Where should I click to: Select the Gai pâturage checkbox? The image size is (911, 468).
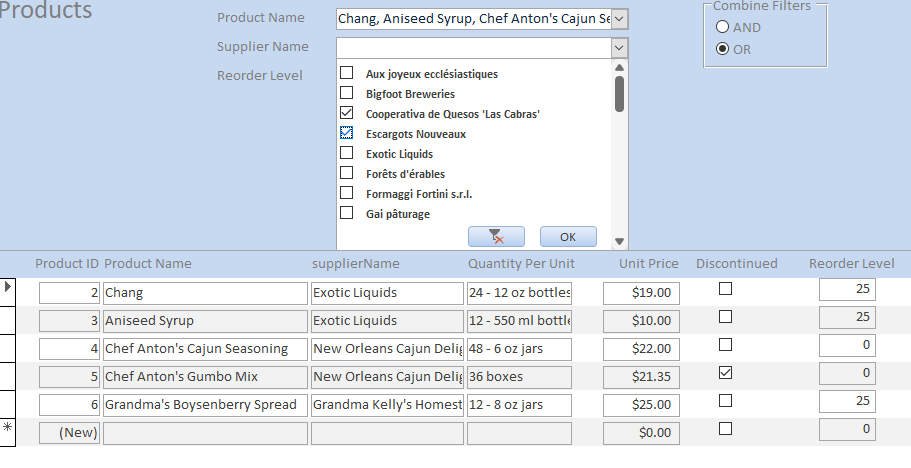(347, 213)
